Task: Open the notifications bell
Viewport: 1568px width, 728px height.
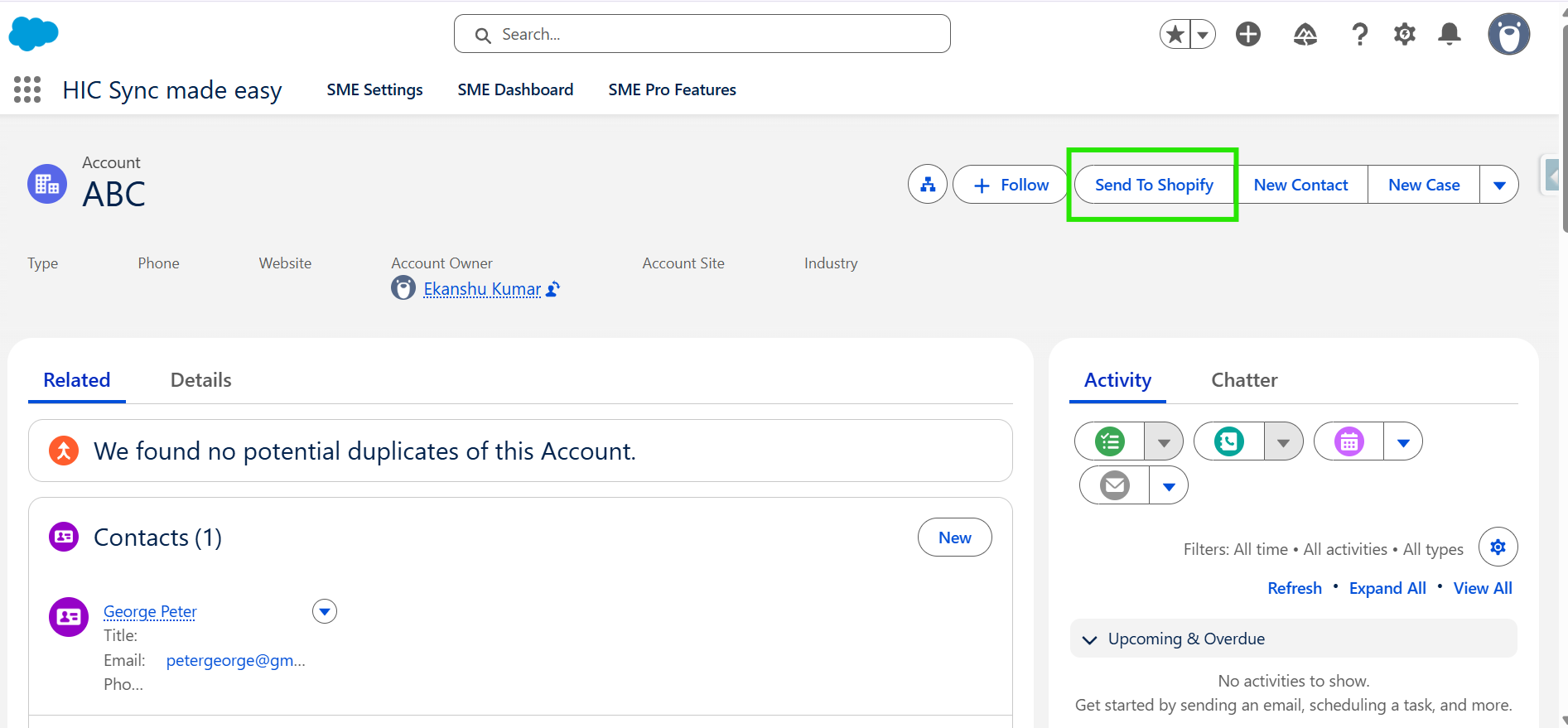Action: click(x=1450, y=34)
